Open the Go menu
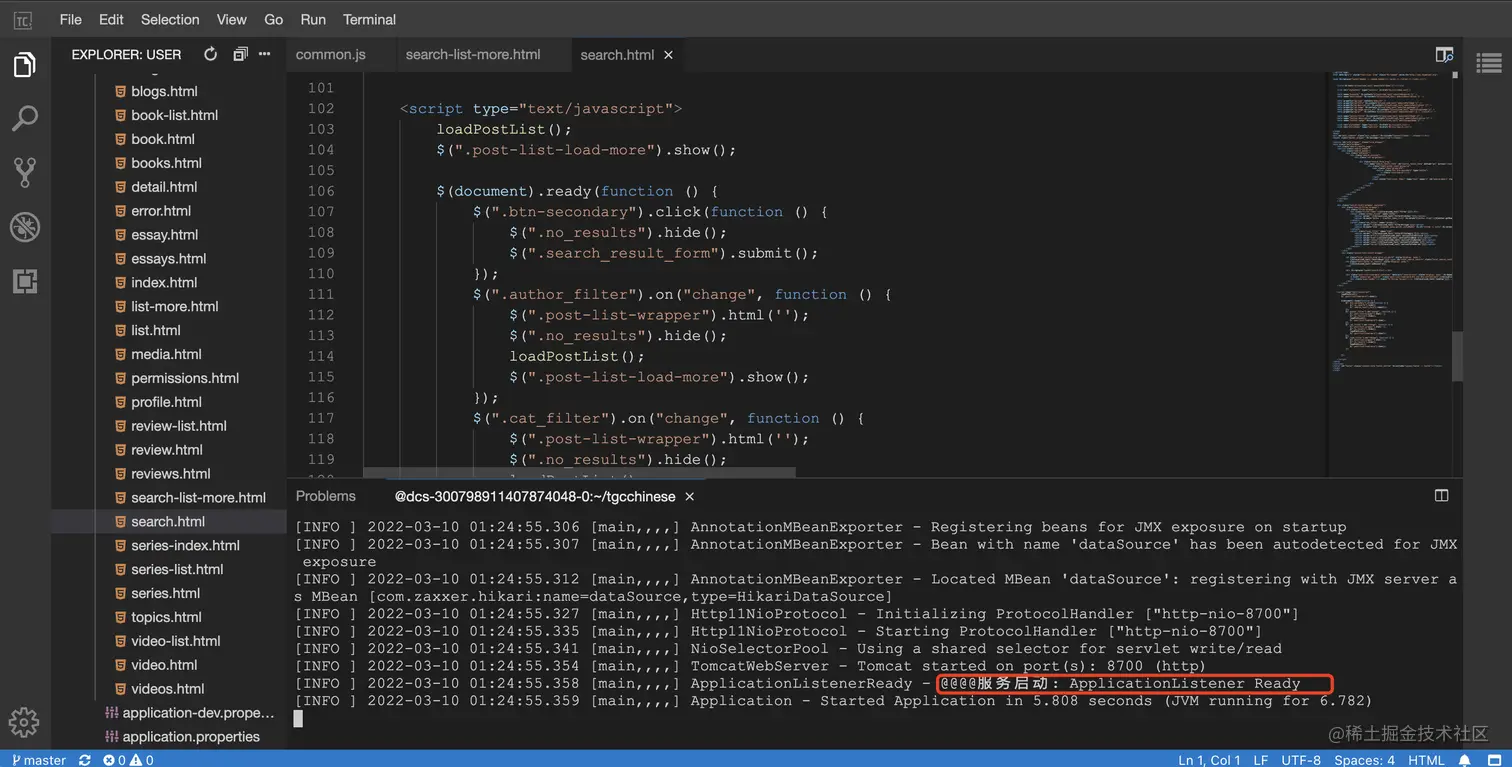This screenshot has height=767, width=1512. (274, 19)
